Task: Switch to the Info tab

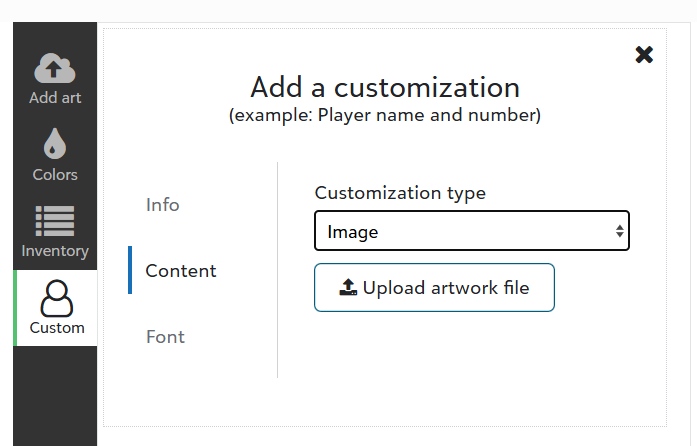Action: point(163,205)
